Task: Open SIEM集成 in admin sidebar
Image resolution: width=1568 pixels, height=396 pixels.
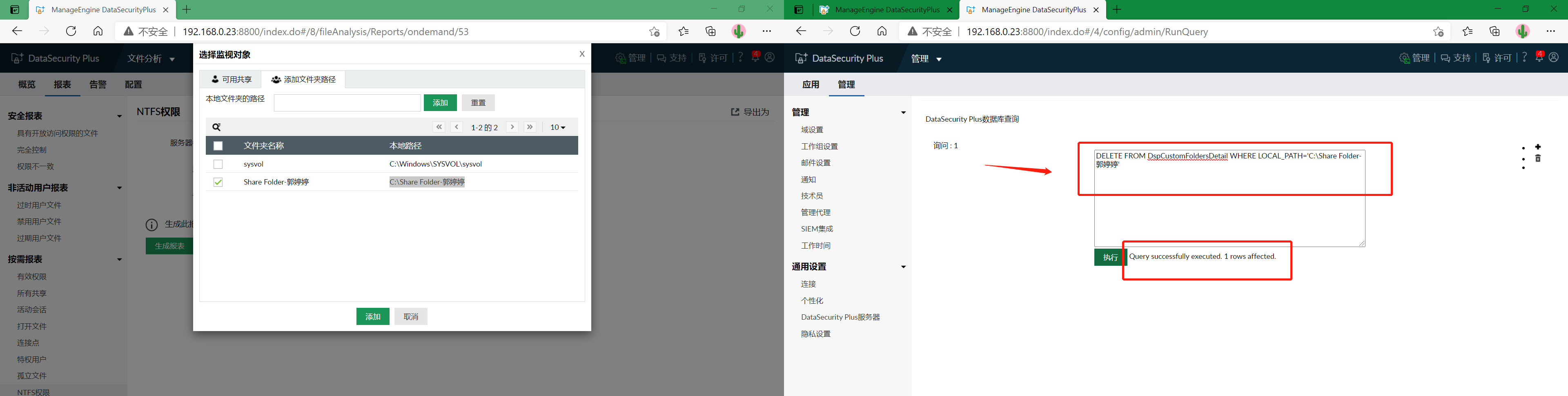Action: 817,229
